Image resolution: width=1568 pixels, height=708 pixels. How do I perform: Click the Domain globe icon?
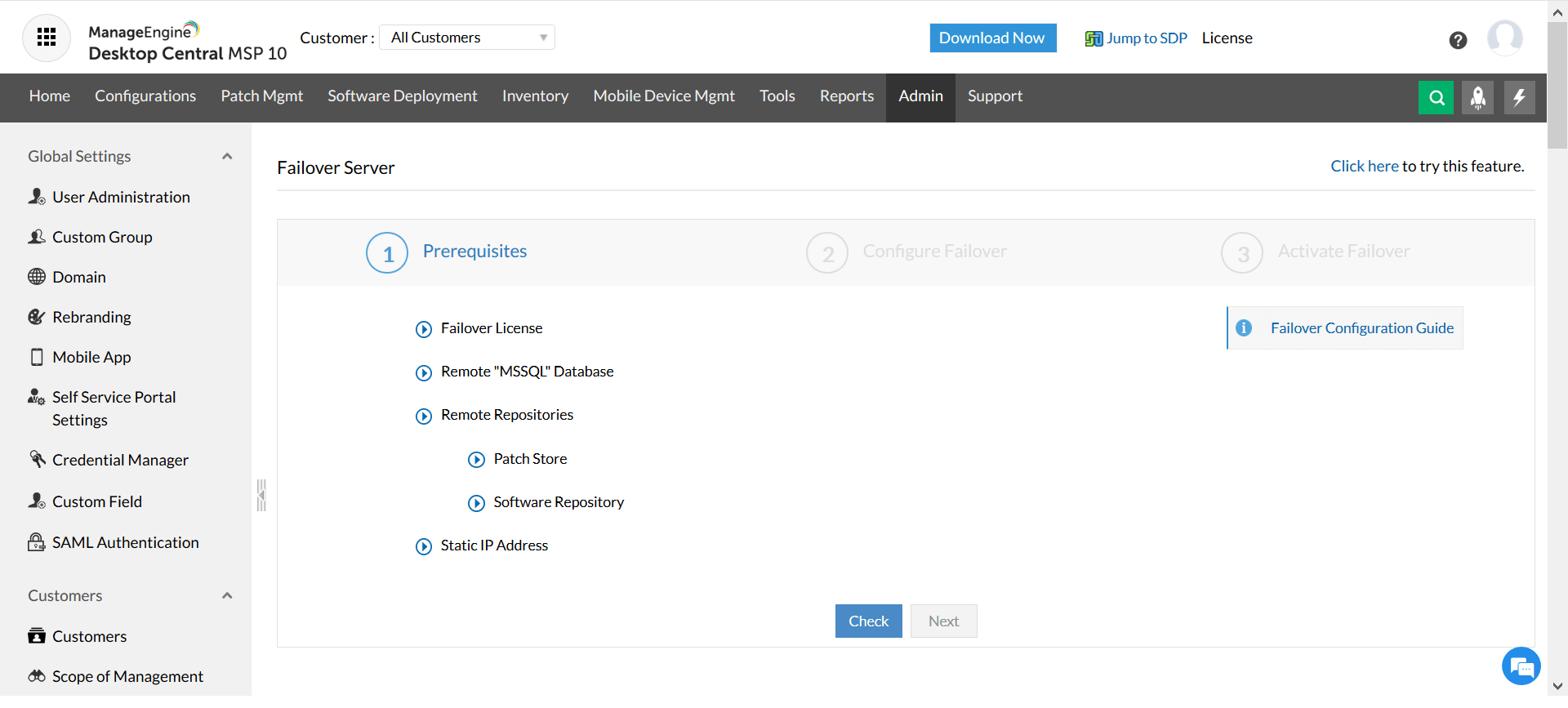pyautogui.click(x=37, y=277)
